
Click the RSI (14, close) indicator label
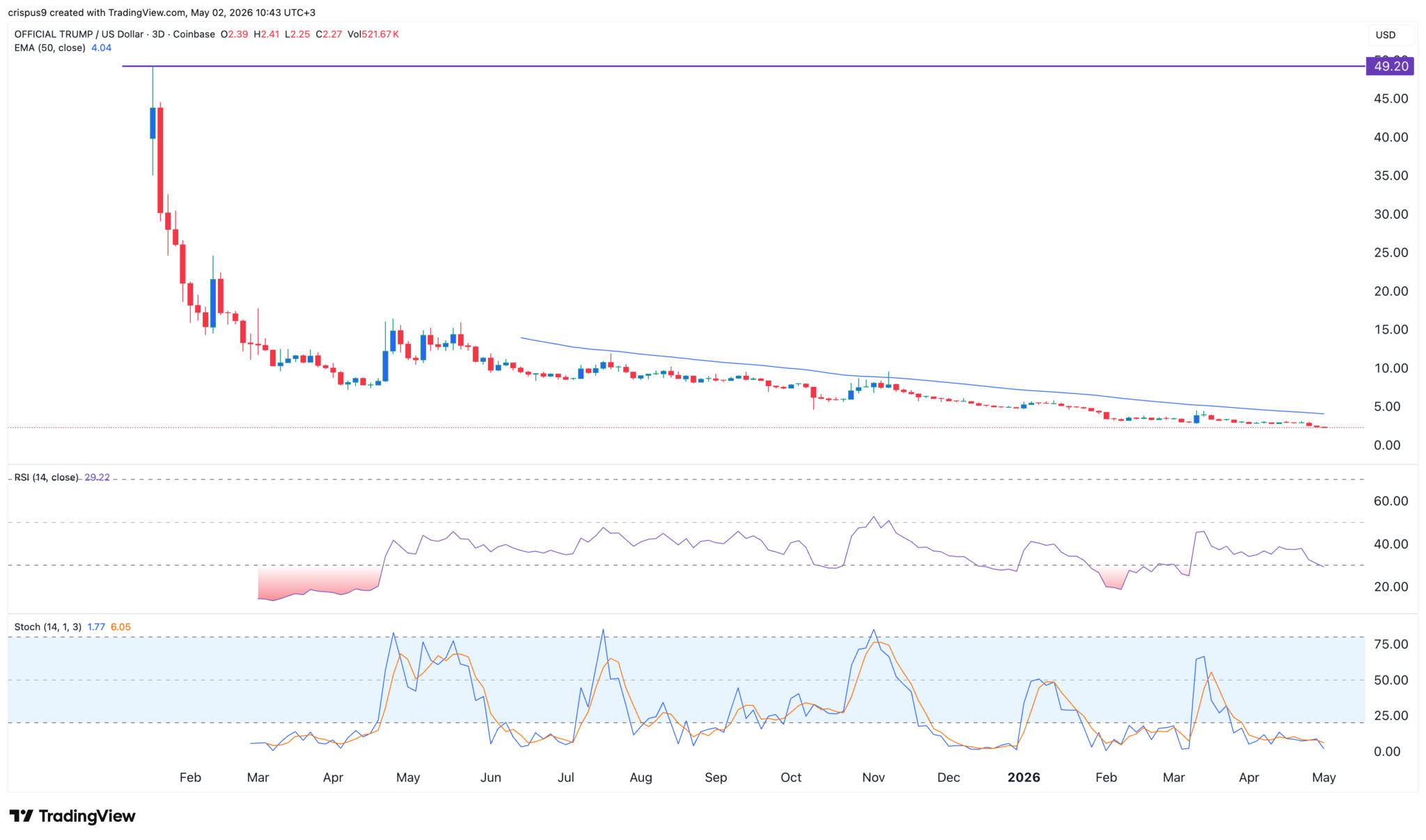pyautogui.click(x=46, y=477)
